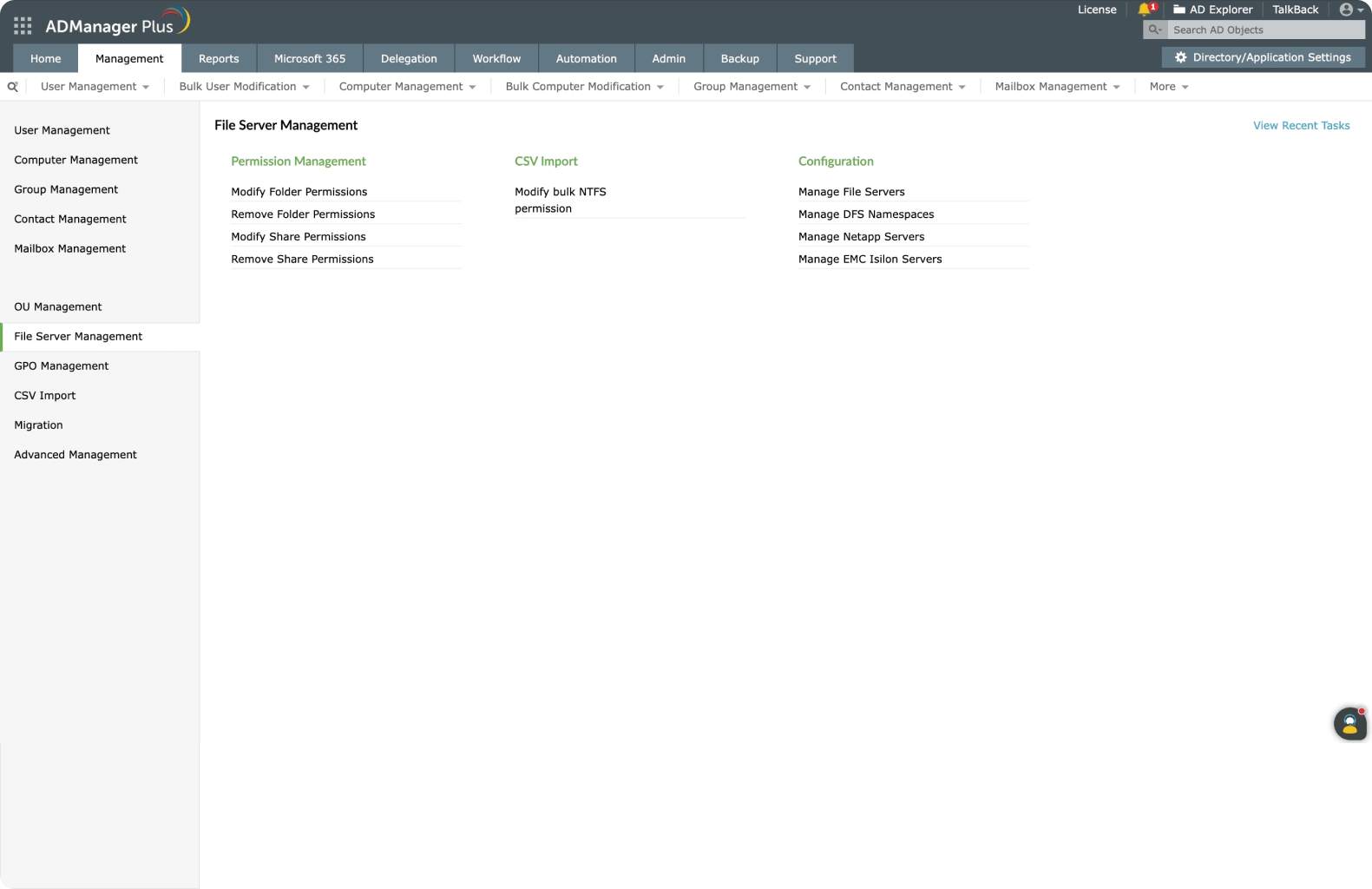Open CSV Import in sidebar

point(45,396)
